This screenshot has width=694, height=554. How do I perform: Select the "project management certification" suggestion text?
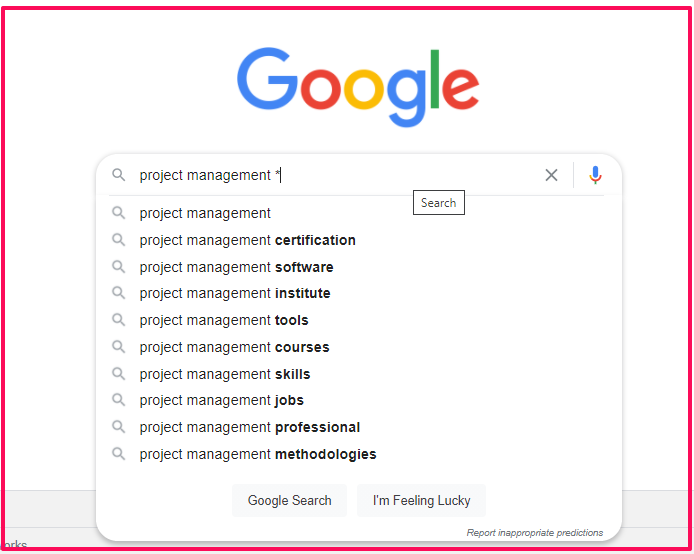click(x=247, y=240)
